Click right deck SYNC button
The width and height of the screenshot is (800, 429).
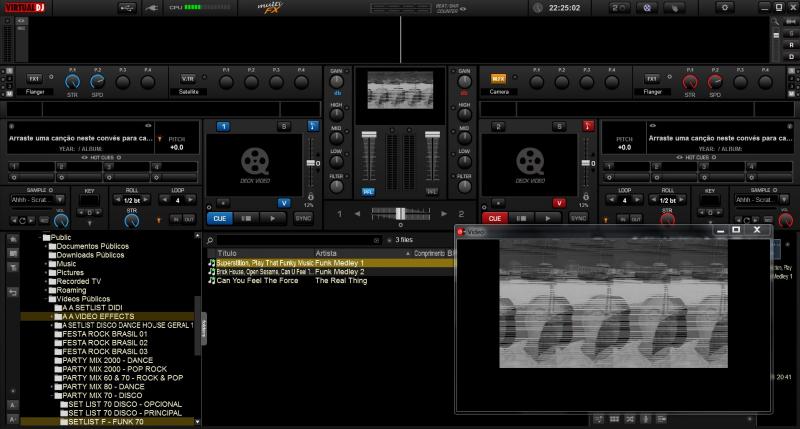point(579,218)
